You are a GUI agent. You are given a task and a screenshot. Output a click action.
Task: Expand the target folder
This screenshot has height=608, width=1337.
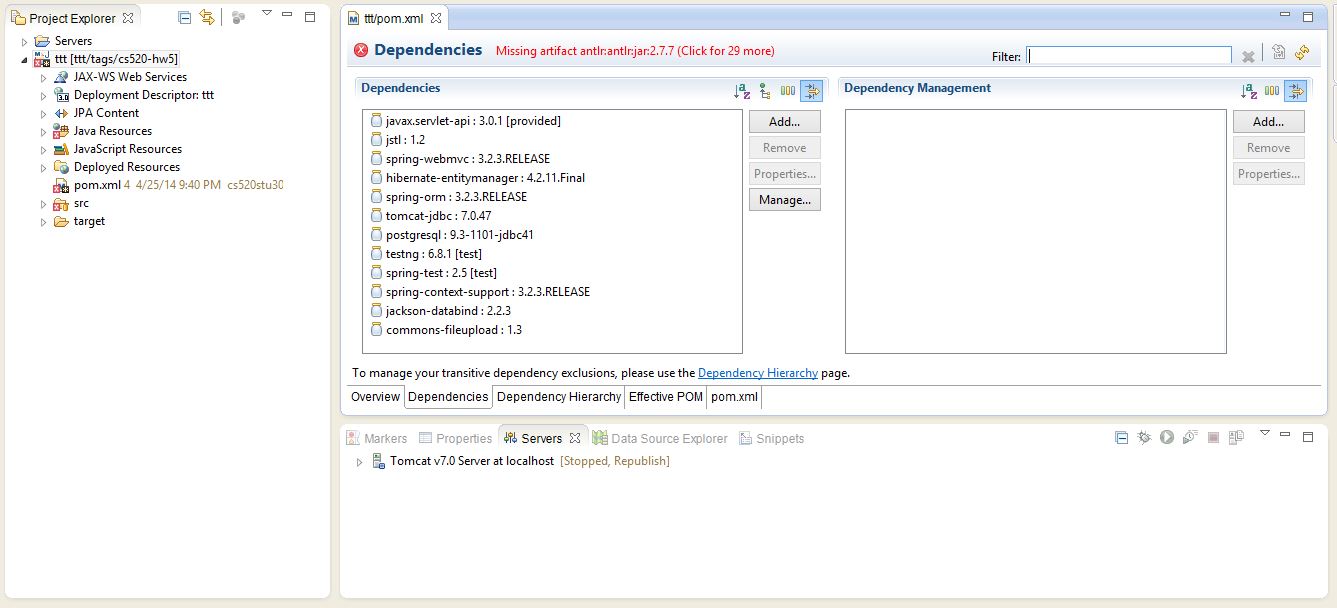tap(44, 222)
